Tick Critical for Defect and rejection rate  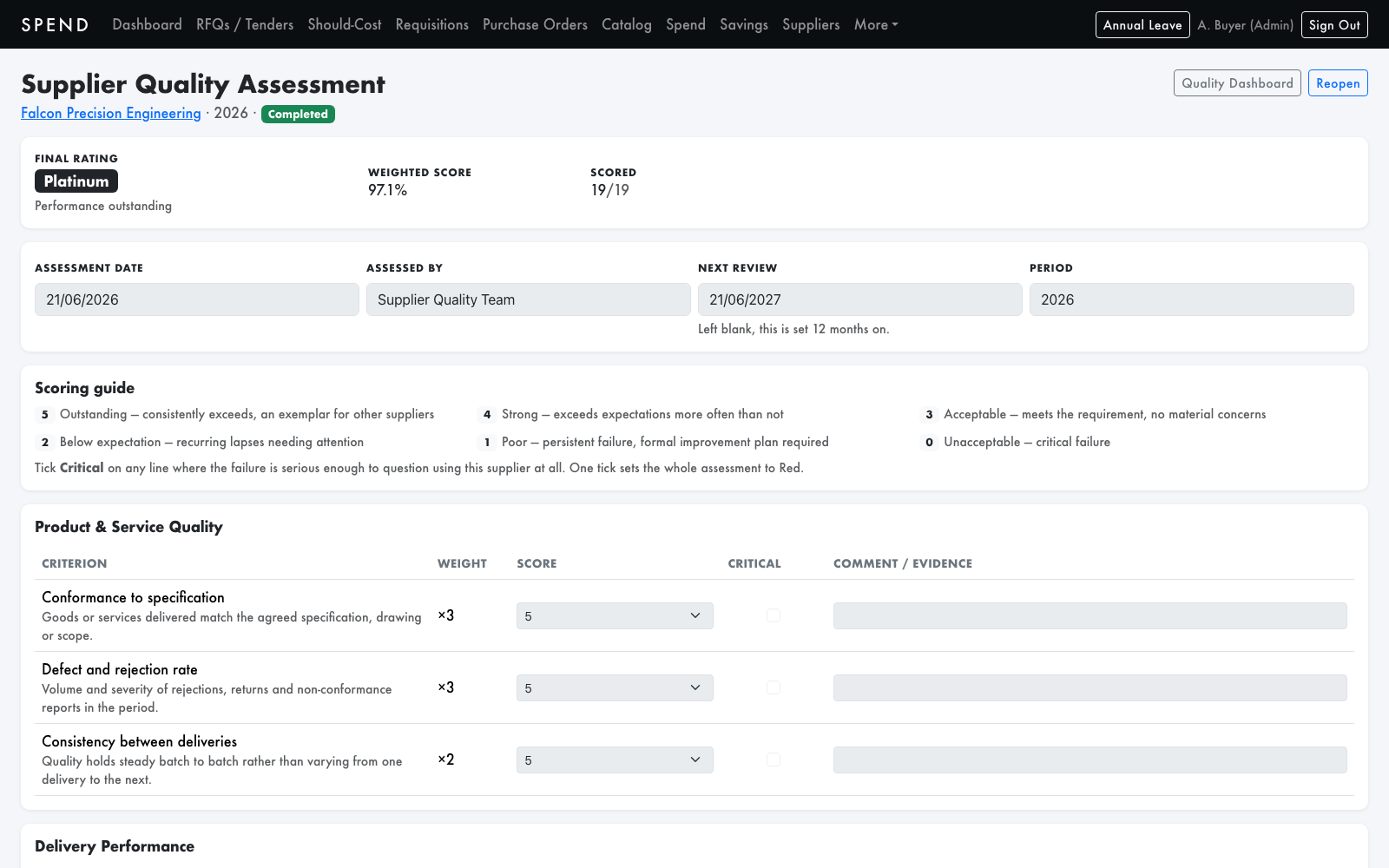(x=773, y=687)
